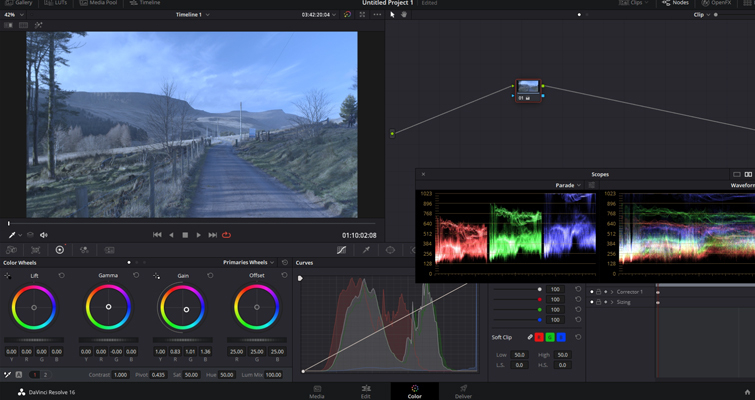Switch to the Deliver page tab

[463, 392]
